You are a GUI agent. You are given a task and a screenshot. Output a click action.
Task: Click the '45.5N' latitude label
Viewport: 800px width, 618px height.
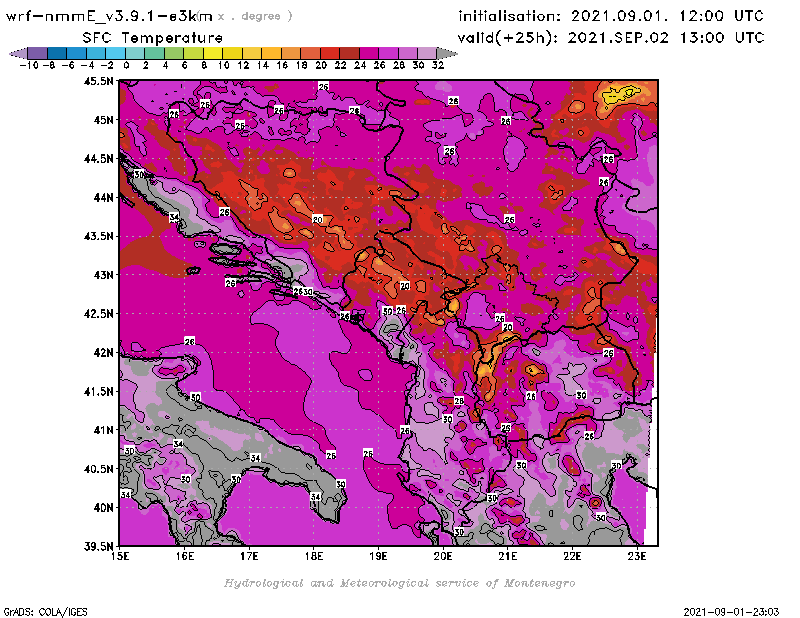(x=98, y=81)
